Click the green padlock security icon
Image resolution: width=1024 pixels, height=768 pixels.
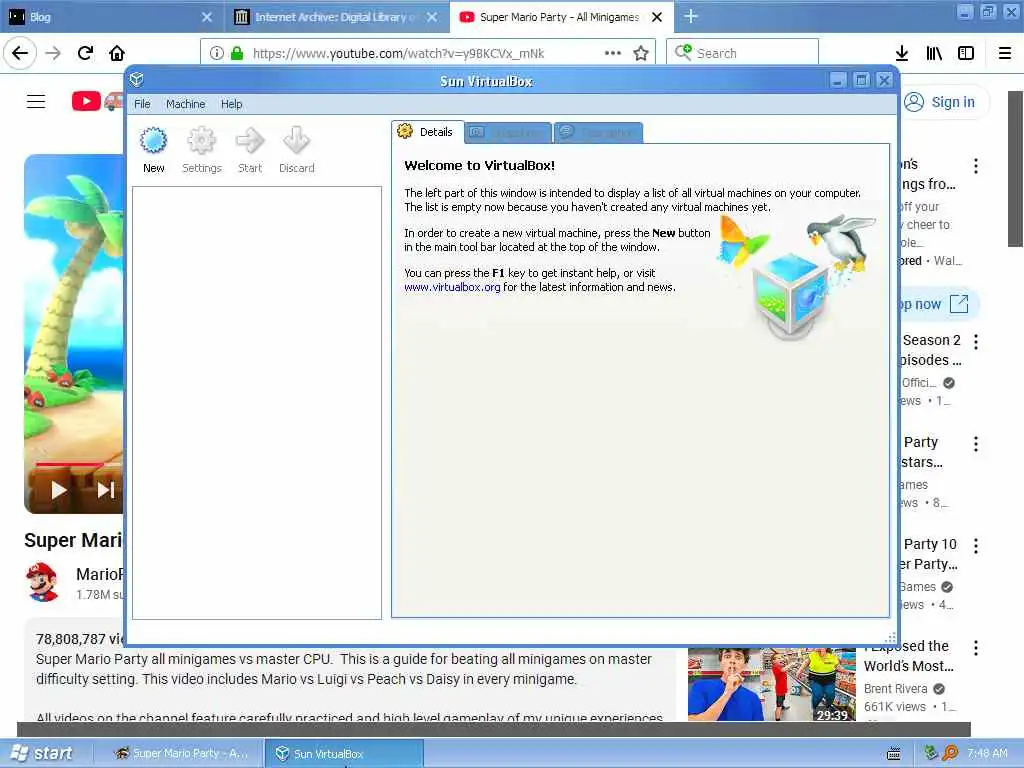pyautogui.click(x=237, y=53)
